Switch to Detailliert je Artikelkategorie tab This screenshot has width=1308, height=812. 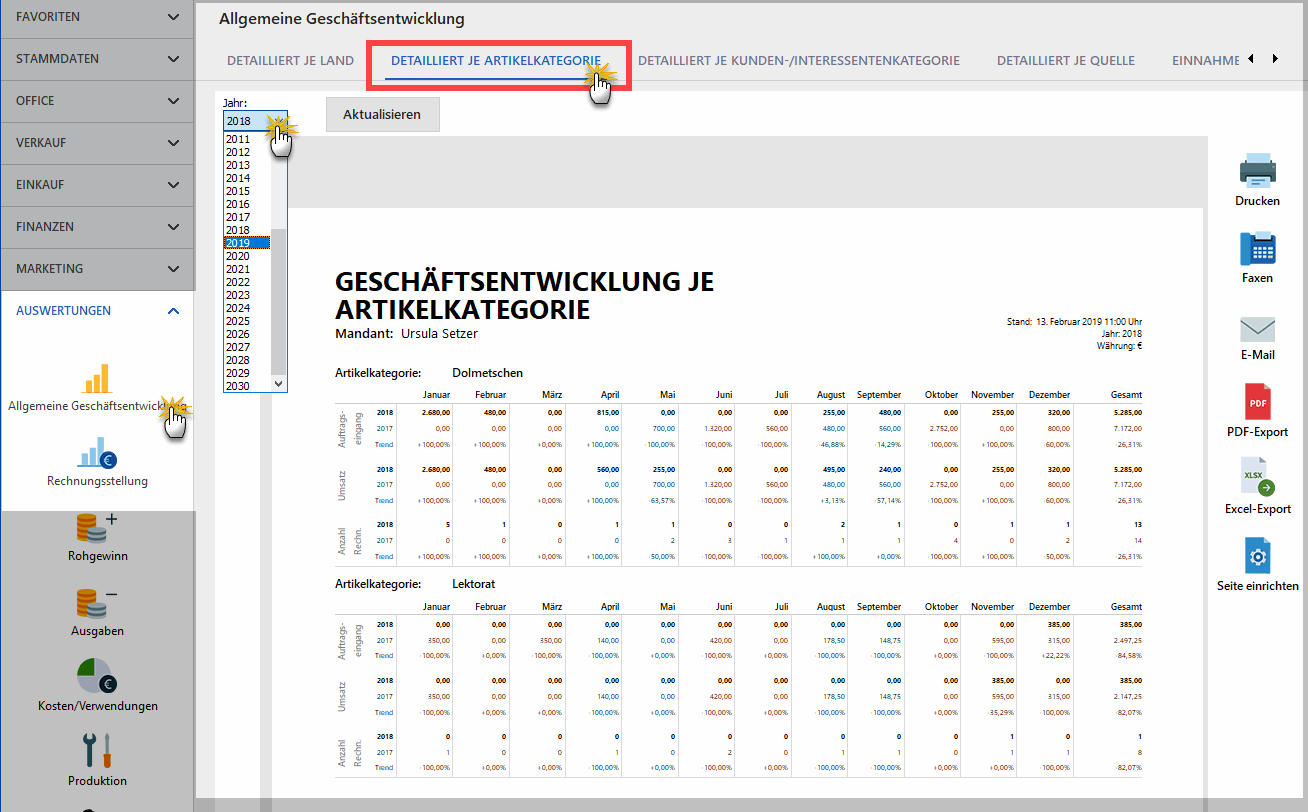[x=496, y=60]
